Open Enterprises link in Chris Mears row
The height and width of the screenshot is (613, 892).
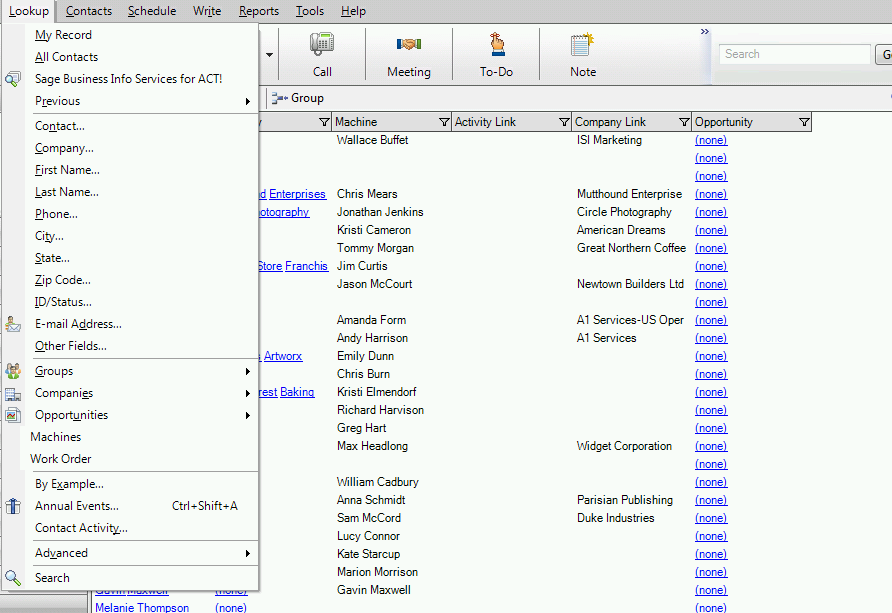(x=298, y=194)
